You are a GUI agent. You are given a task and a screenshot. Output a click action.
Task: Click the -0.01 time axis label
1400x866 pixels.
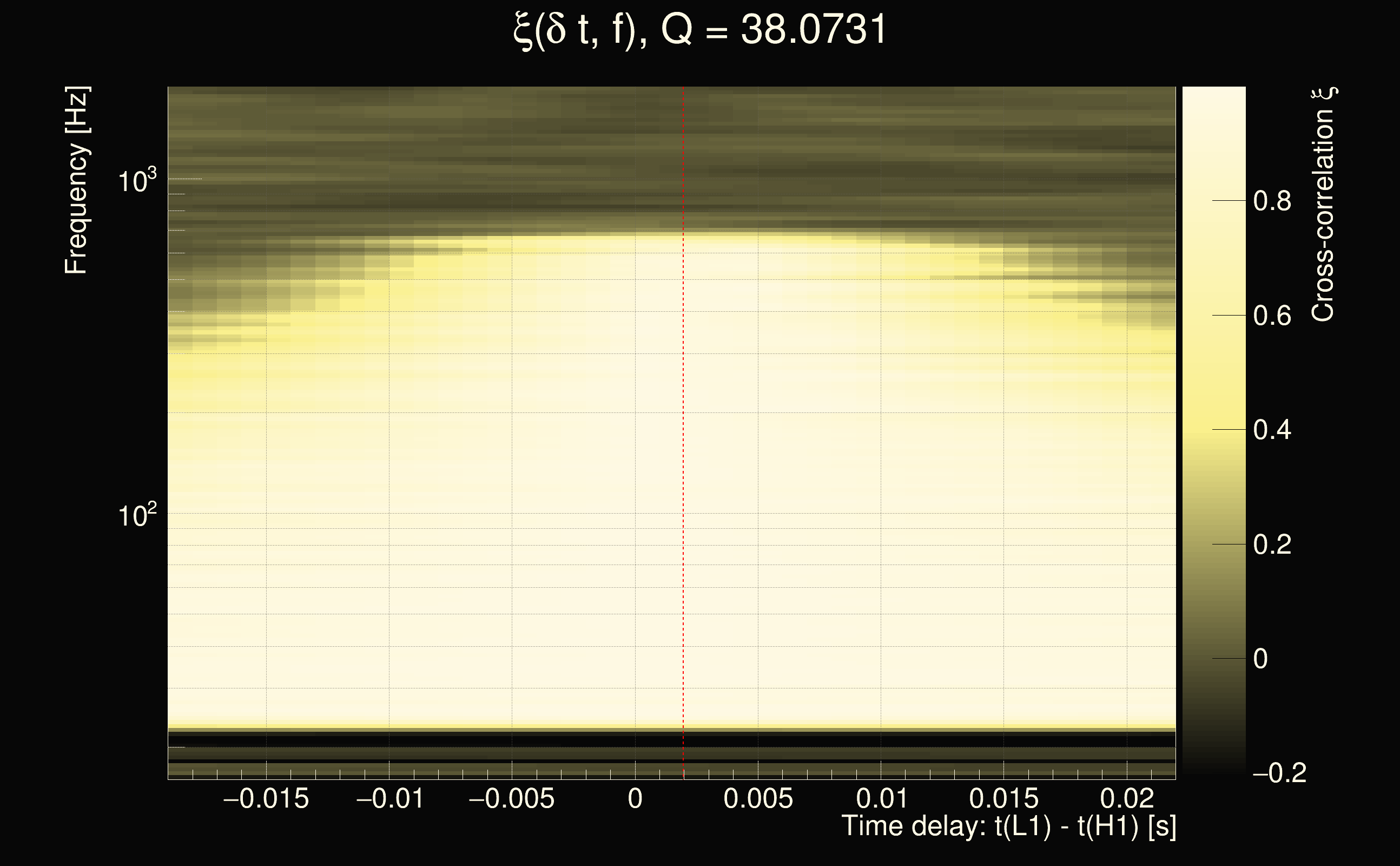390,799
